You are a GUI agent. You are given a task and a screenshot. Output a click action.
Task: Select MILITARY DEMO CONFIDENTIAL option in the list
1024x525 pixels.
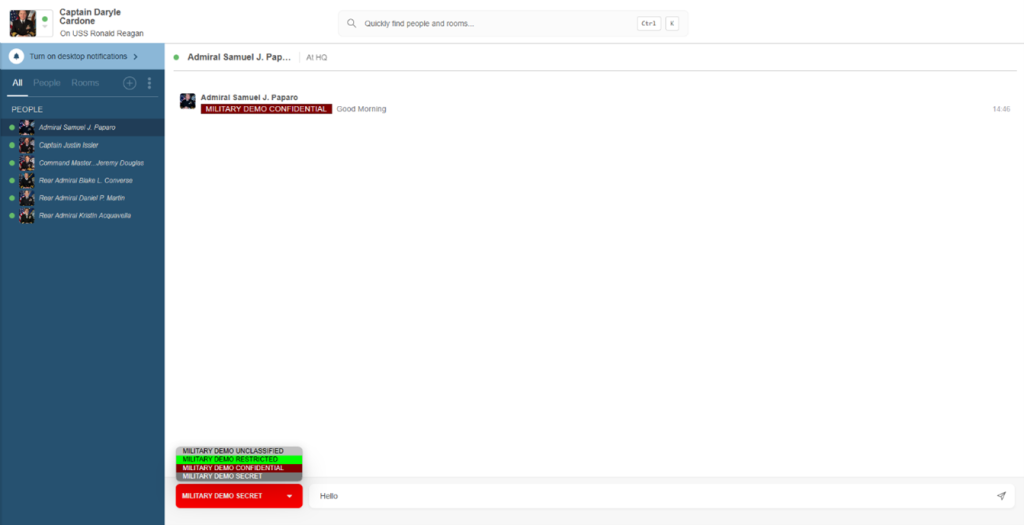(238, 468)
